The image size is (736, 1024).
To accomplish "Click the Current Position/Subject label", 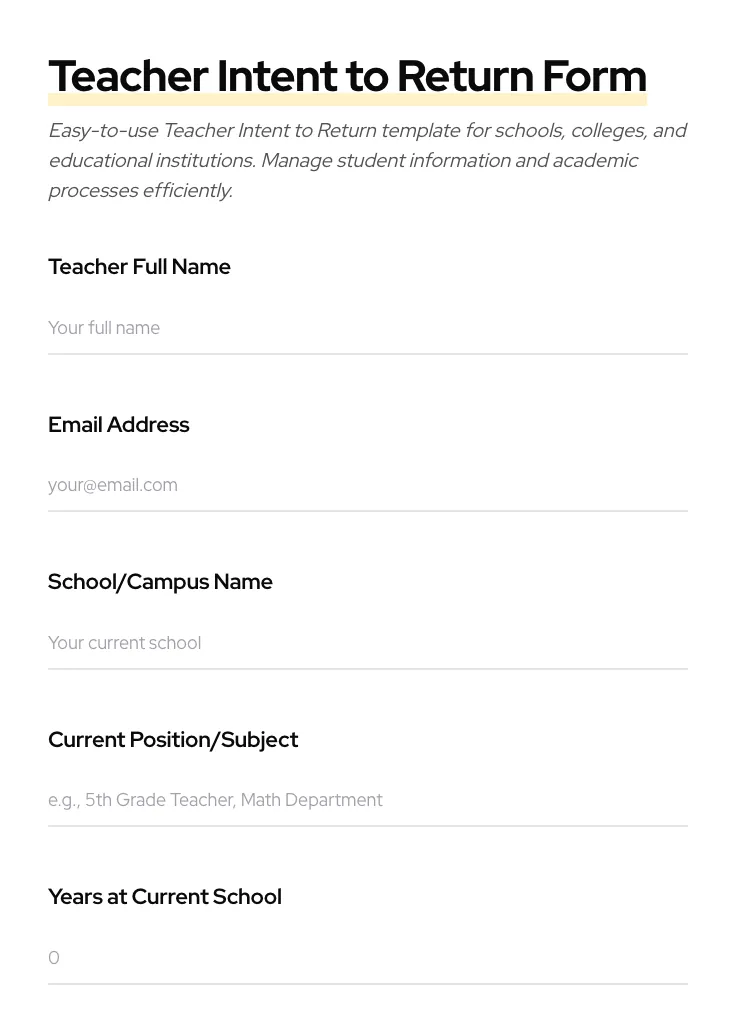I will tap(173, 739).
